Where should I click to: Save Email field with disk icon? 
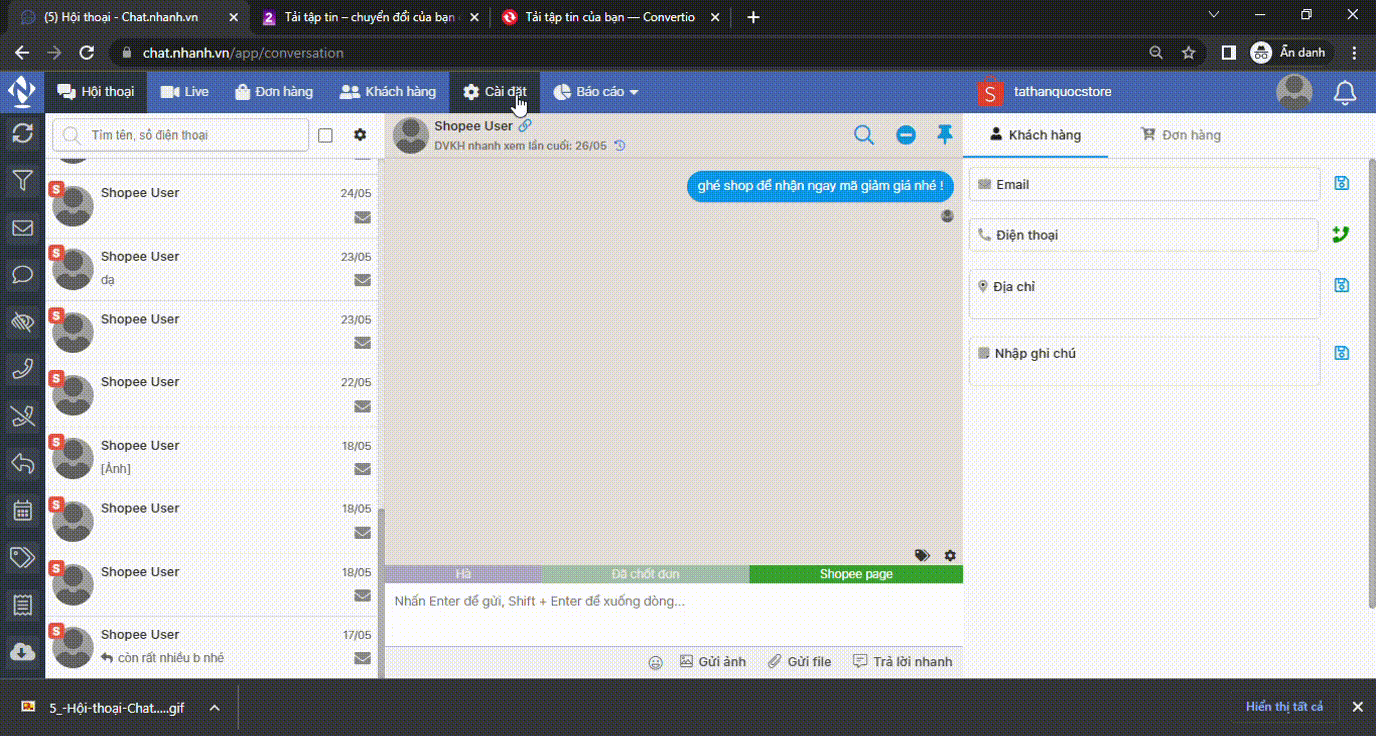pyautogui.click(x=1342, y=183)
